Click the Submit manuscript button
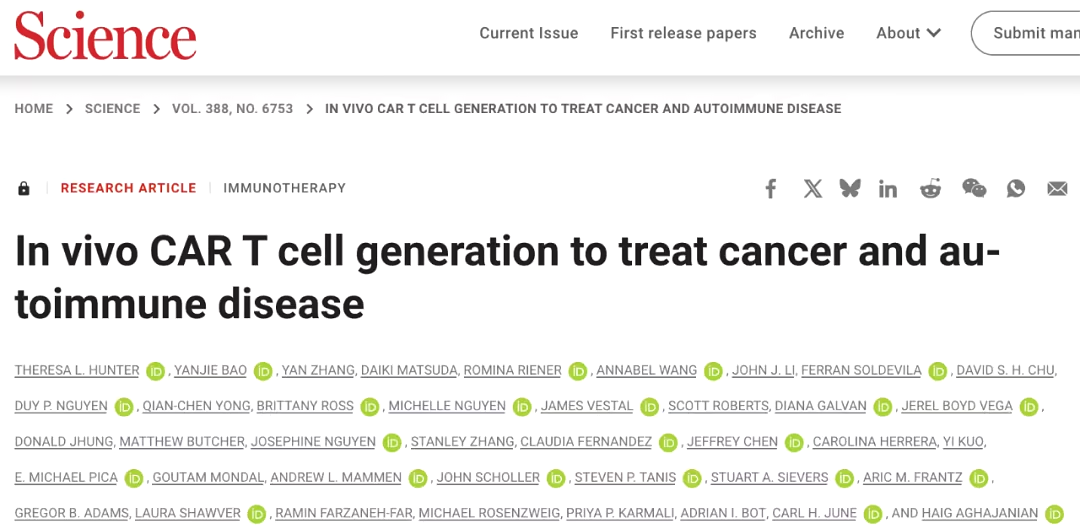 pyautogui.click(x=1026, y=33)
